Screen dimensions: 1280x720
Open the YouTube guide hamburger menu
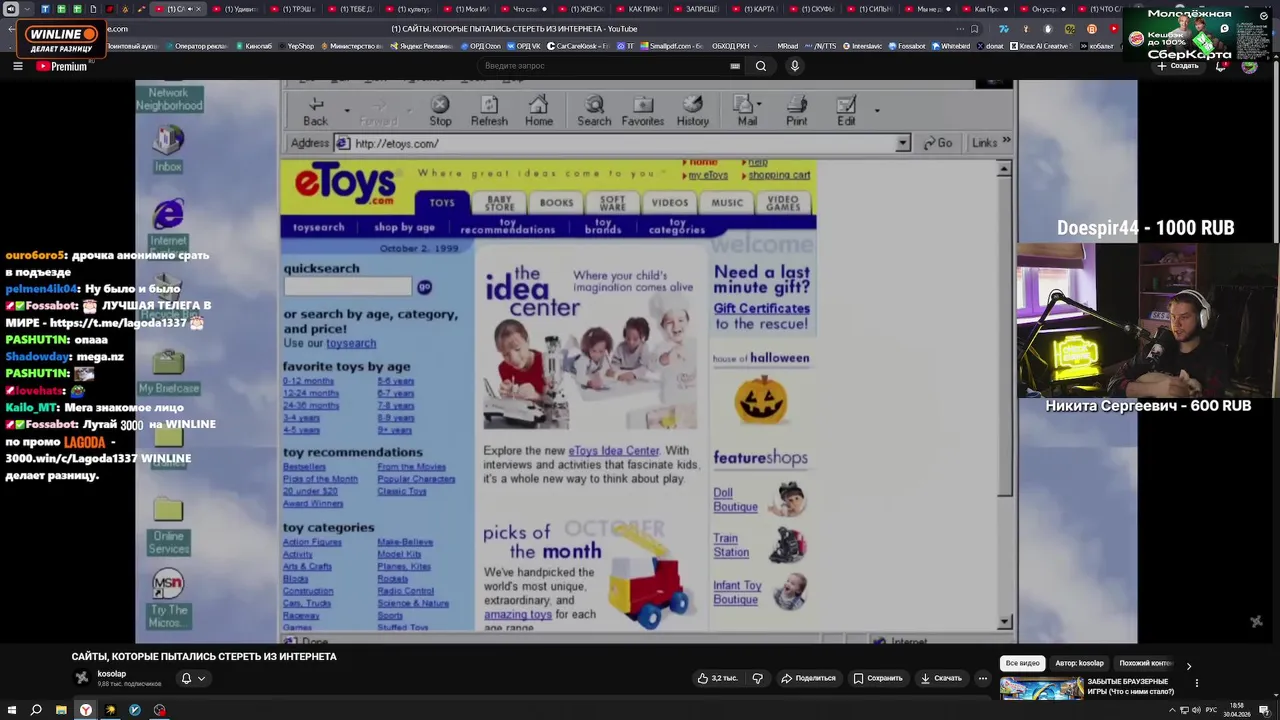17,66
